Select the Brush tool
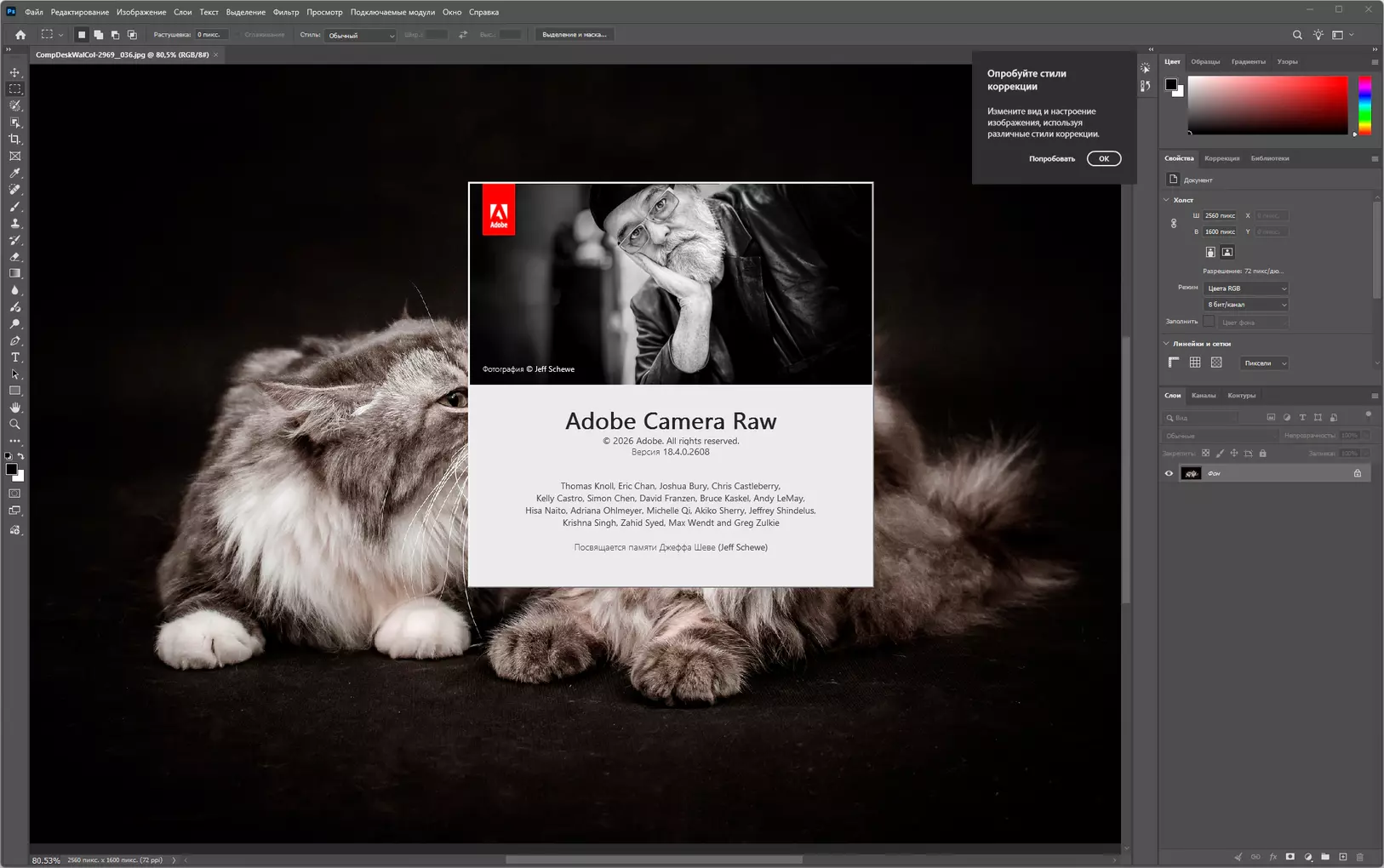Viewport: 1384px width, 868px height. point(15,207)
